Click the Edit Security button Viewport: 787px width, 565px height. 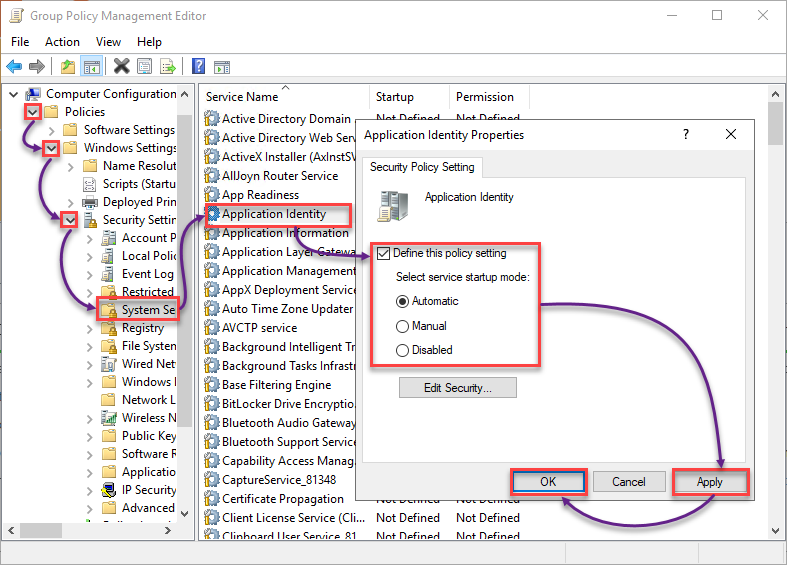point(458,388)
